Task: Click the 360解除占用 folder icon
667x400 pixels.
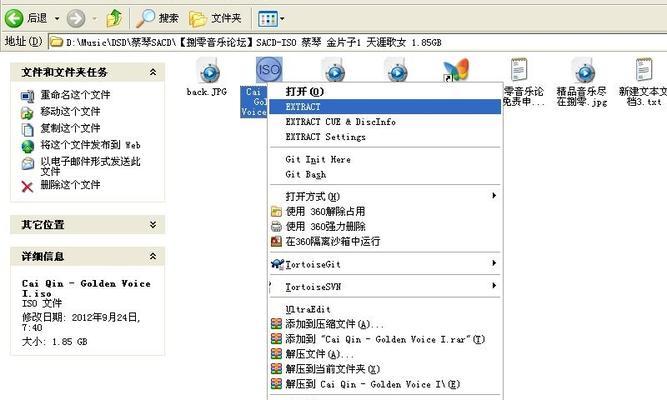Action: coord(276,211)
